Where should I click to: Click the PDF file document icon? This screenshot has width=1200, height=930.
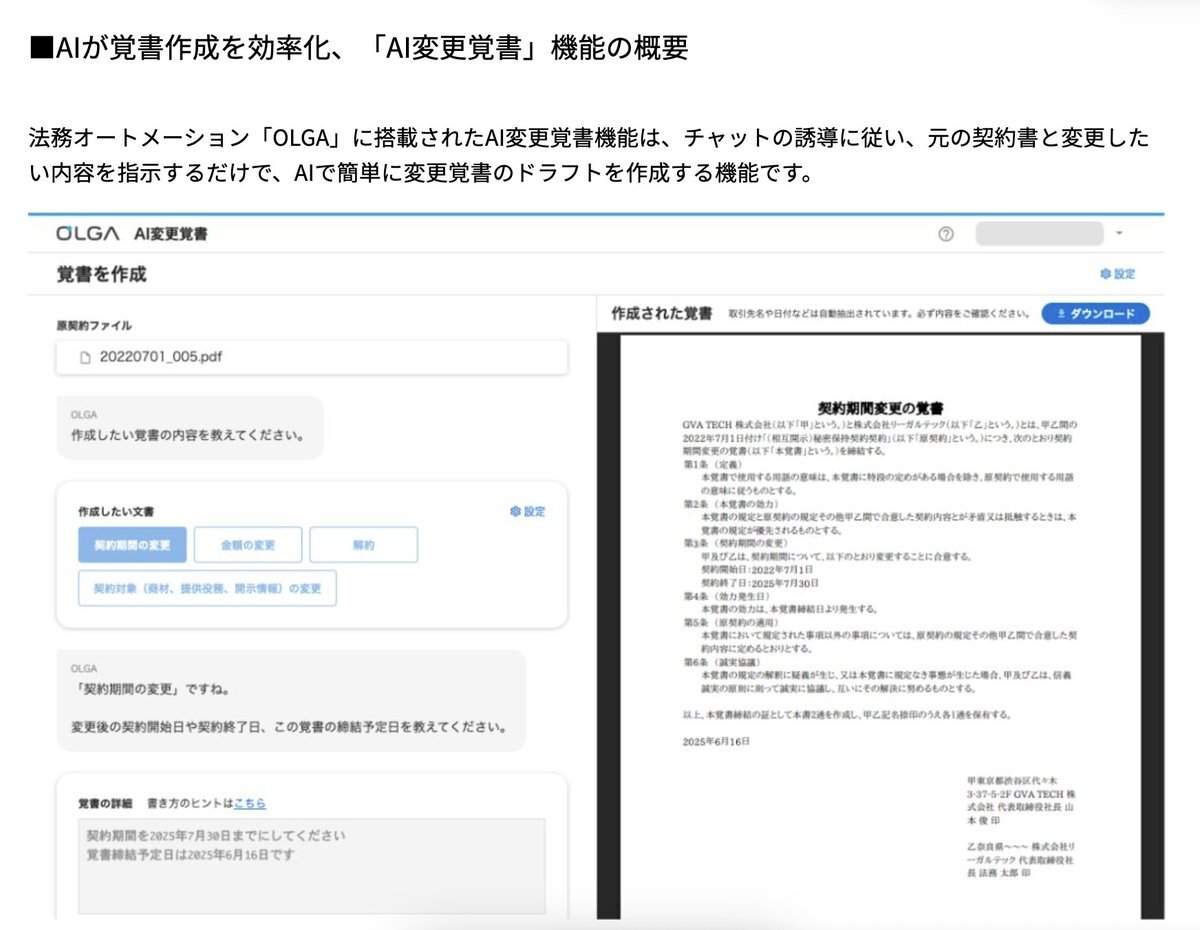pos(85,357)
